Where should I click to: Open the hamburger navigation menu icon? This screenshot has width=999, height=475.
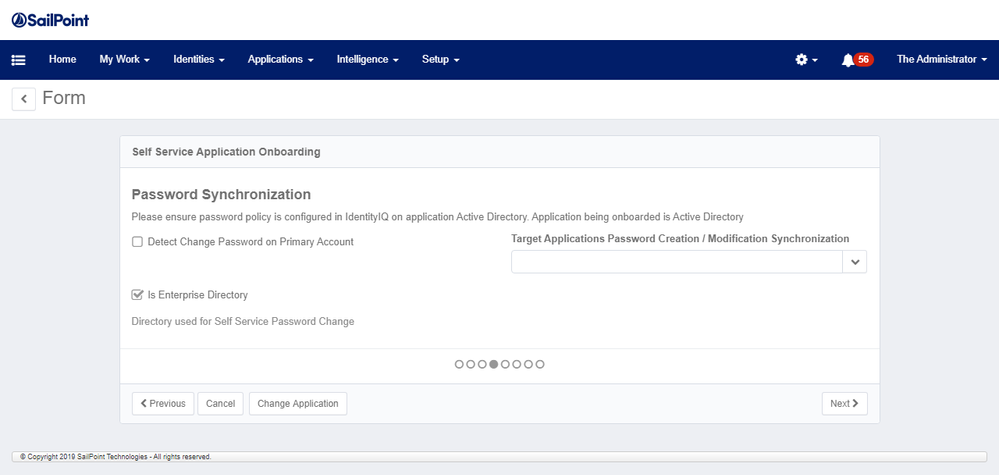[x=18, y=60]
